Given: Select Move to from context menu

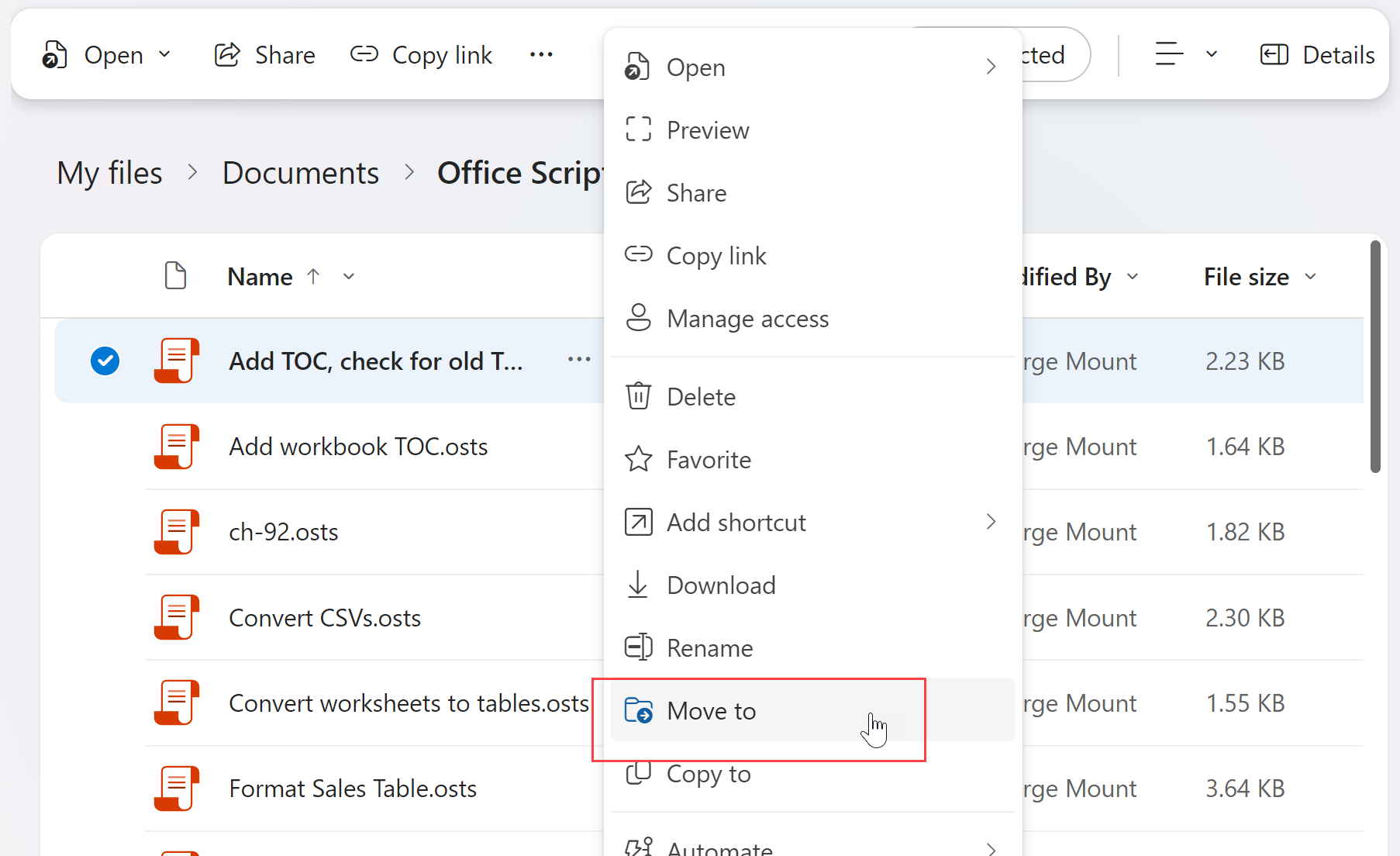Looking at the screenshot, I should [x=712, y=710].
